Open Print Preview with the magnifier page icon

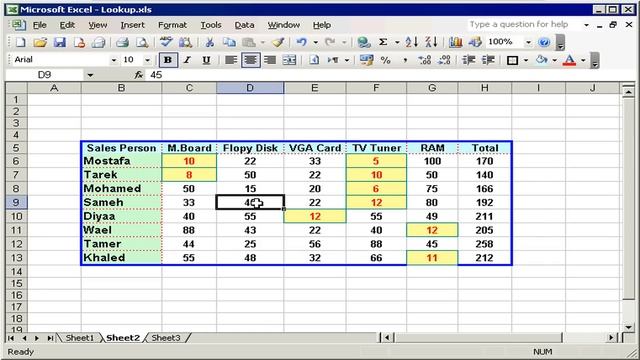[142, 42]
